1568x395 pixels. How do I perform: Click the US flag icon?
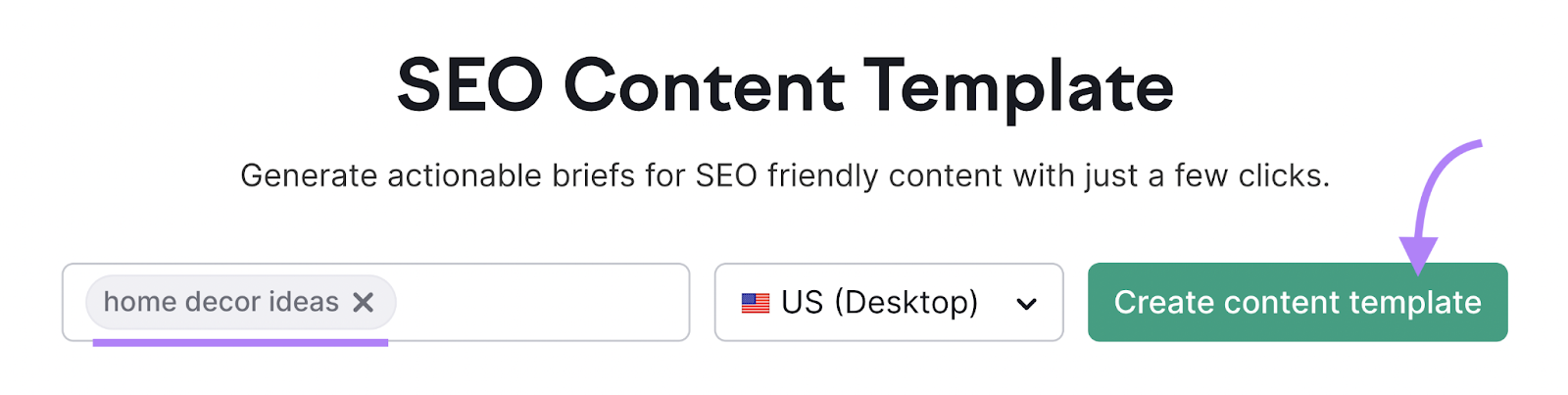tap(756, 303)
